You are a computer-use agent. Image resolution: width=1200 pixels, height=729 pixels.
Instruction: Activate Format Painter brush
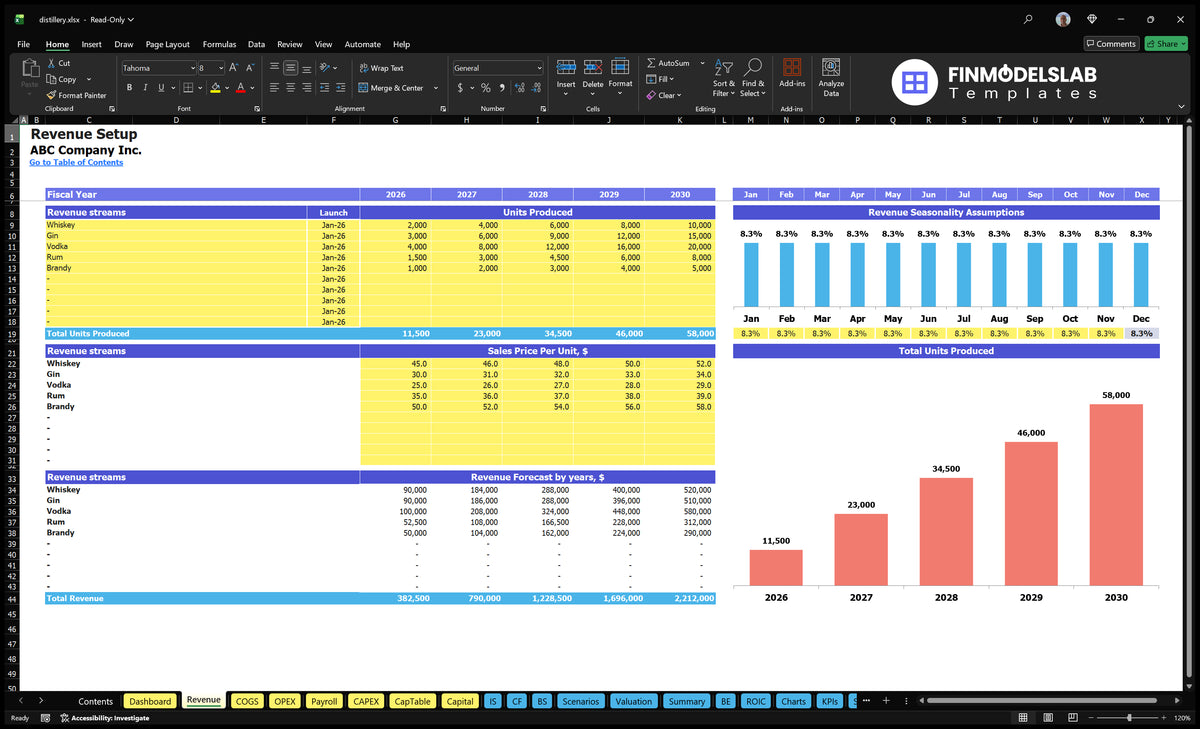pos(76,95)
